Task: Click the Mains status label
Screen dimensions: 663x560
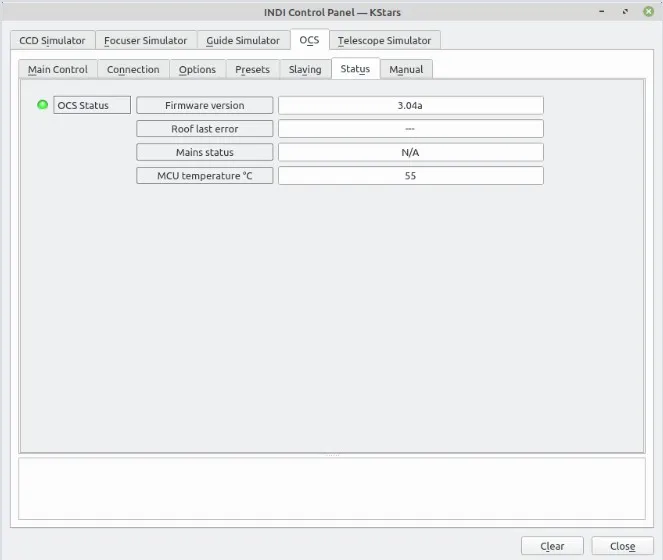Action: (x=205, y=152)
